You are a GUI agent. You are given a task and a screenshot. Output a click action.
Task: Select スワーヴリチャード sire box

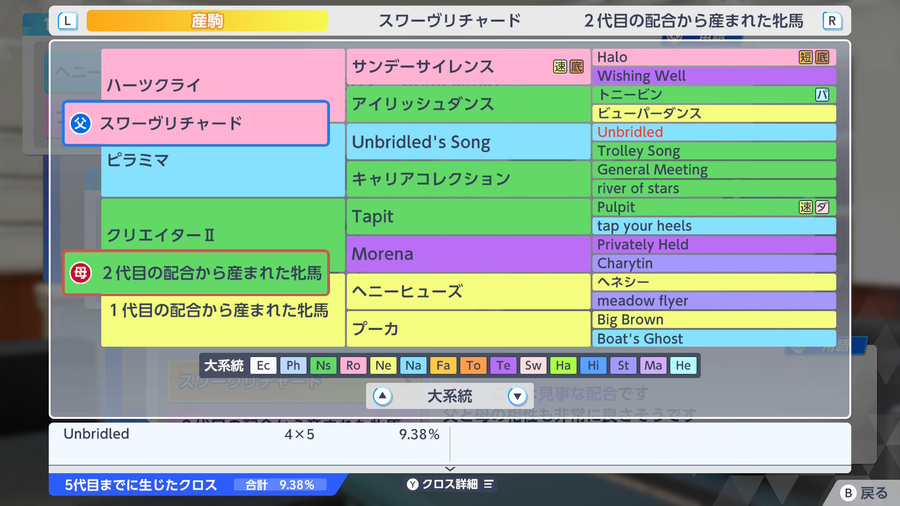tap(196, 123)
